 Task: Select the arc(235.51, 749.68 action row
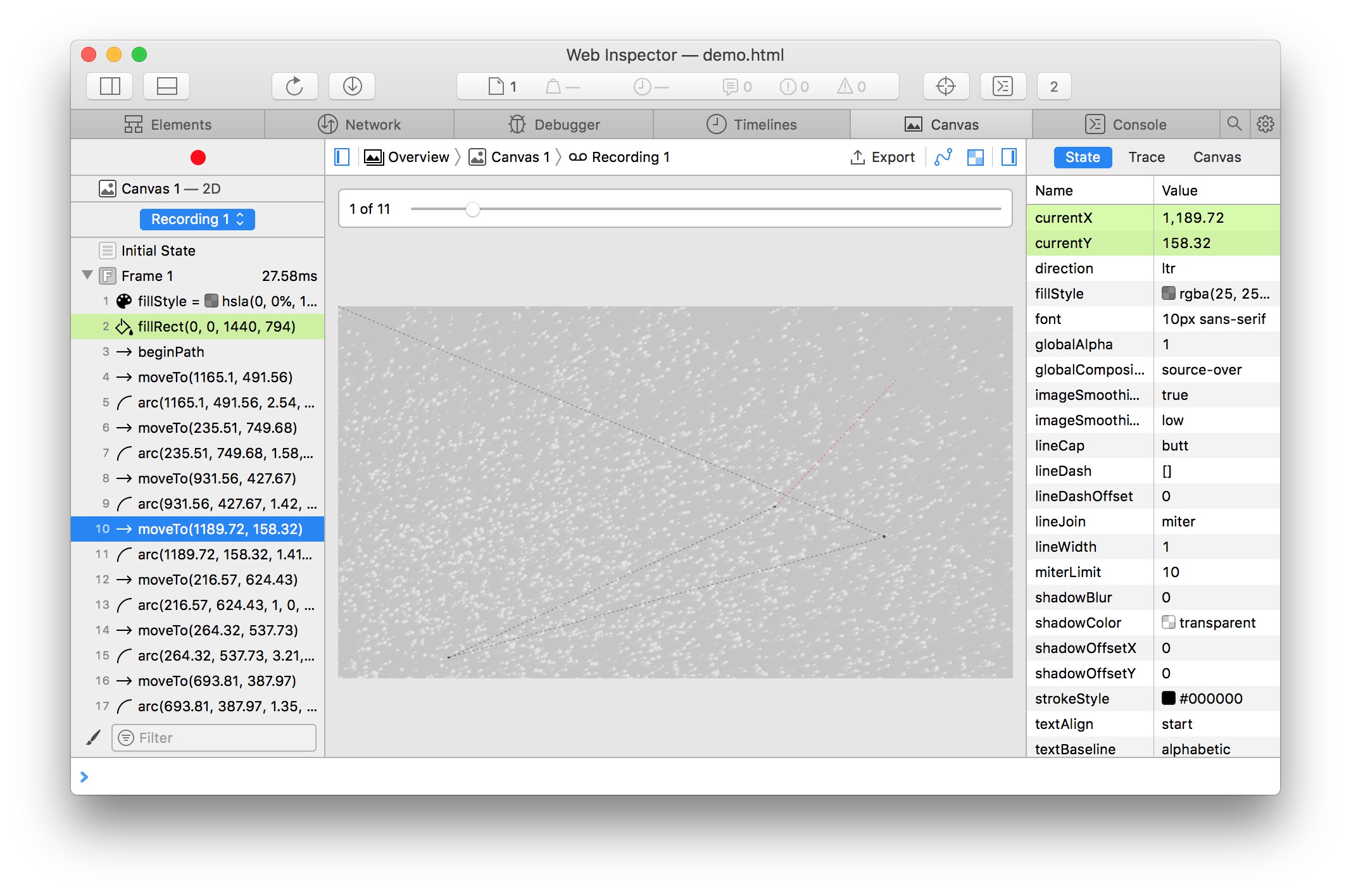[198, 453]
